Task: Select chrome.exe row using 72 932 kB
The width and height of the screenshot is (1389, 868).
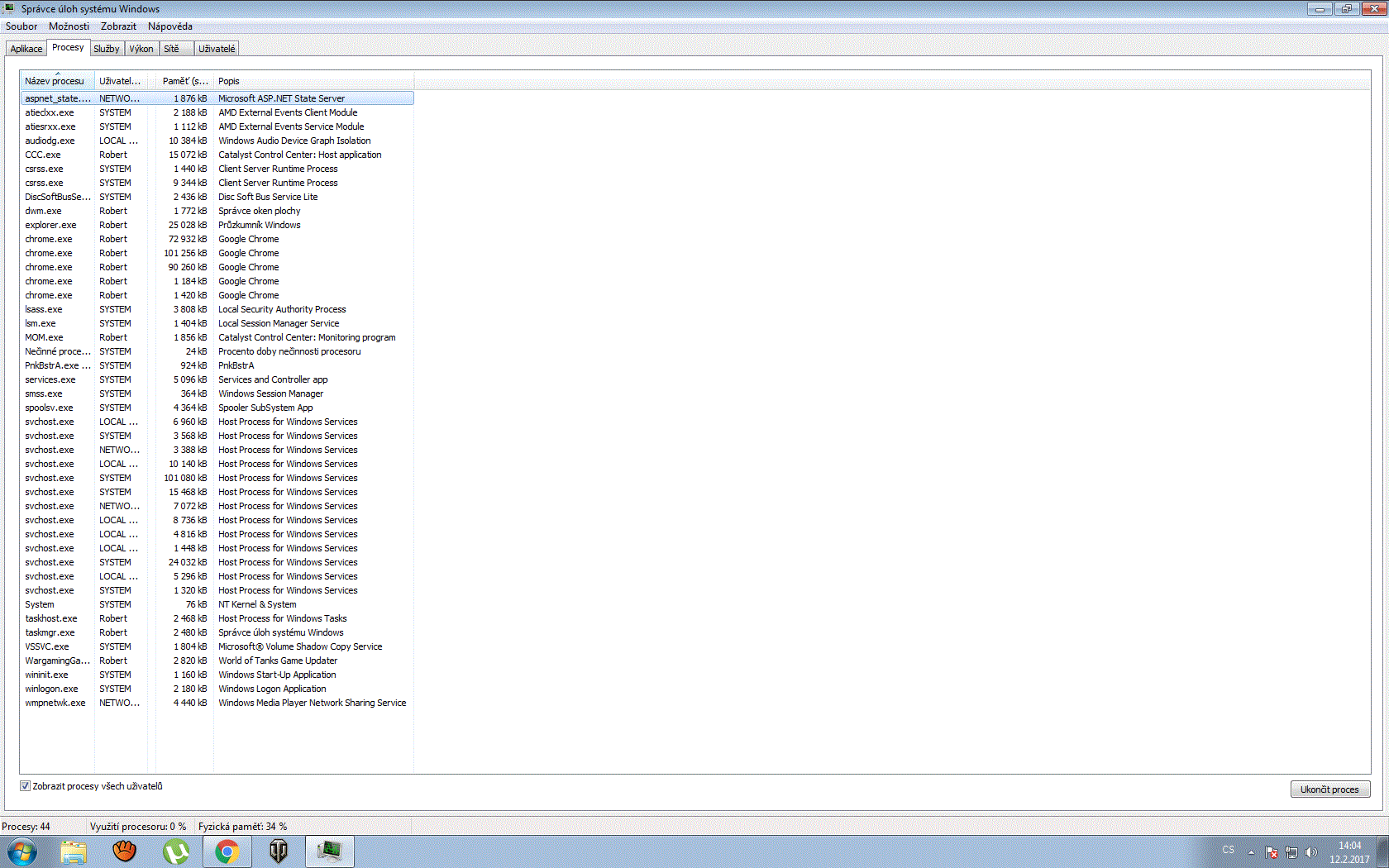Action: (x=217, y=239)
